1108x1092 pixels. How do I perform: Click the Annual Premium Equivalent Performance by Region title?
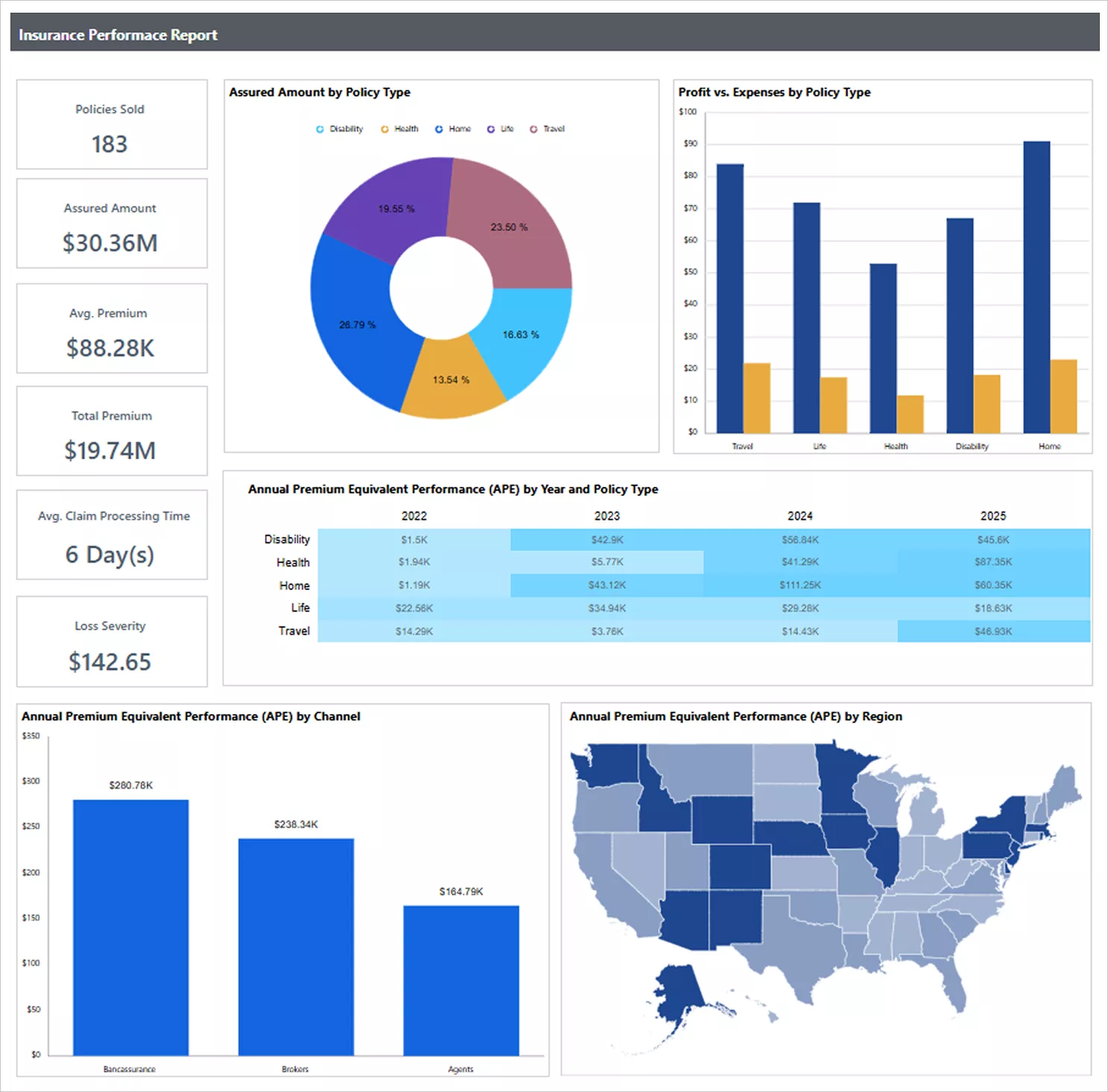735,716
